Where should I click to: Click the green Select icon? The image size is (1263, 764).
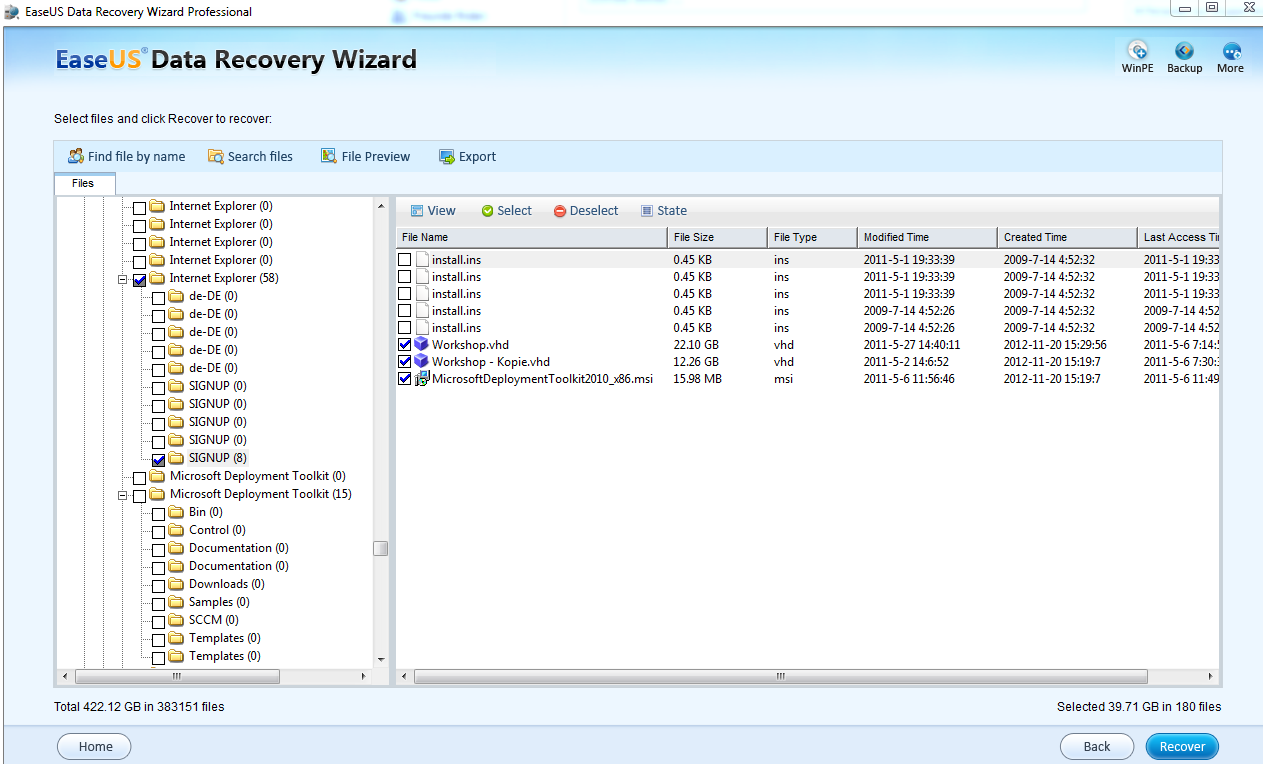point(488,211)
